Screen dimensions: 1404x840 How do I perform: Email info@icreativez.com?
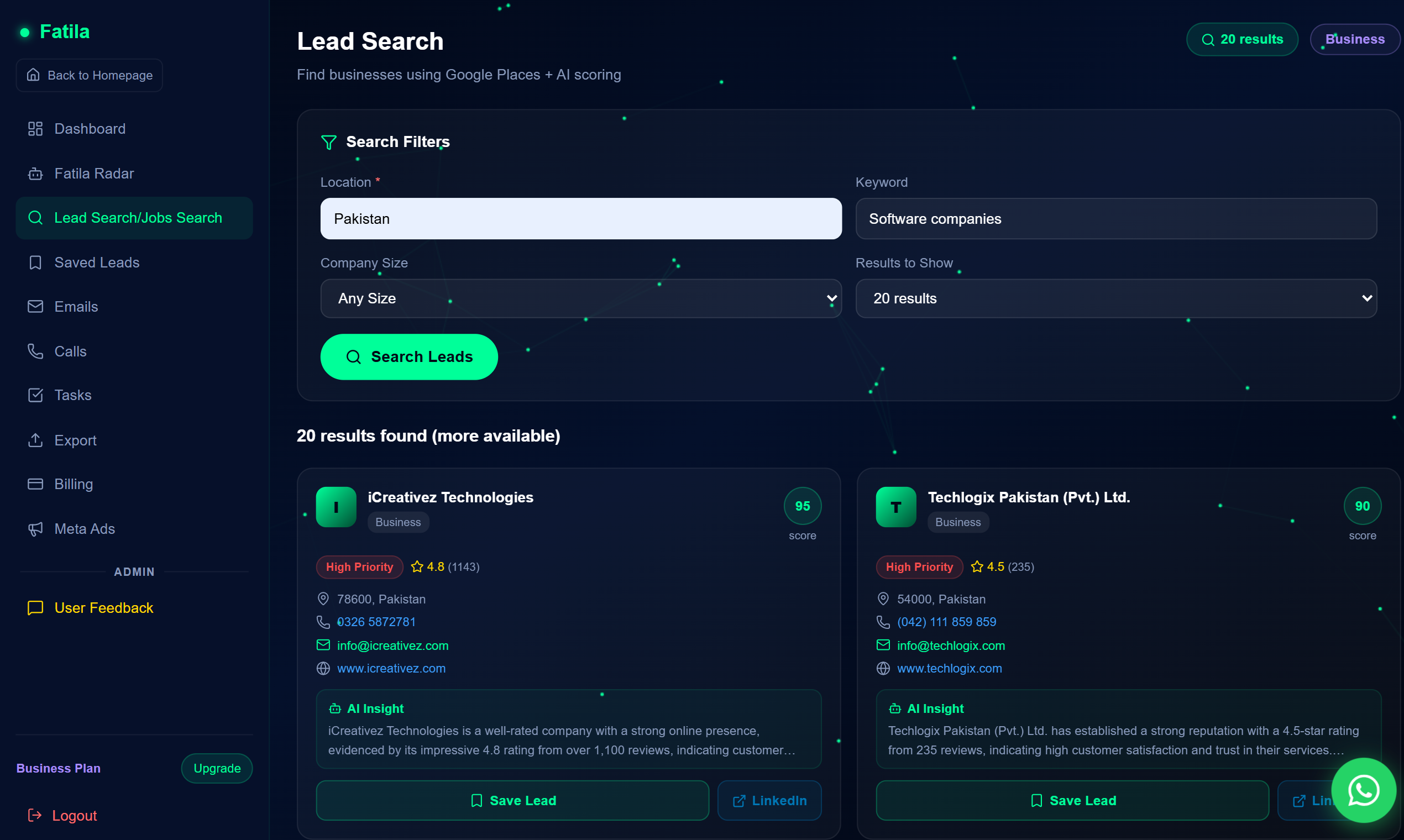[x=393, y=645]
